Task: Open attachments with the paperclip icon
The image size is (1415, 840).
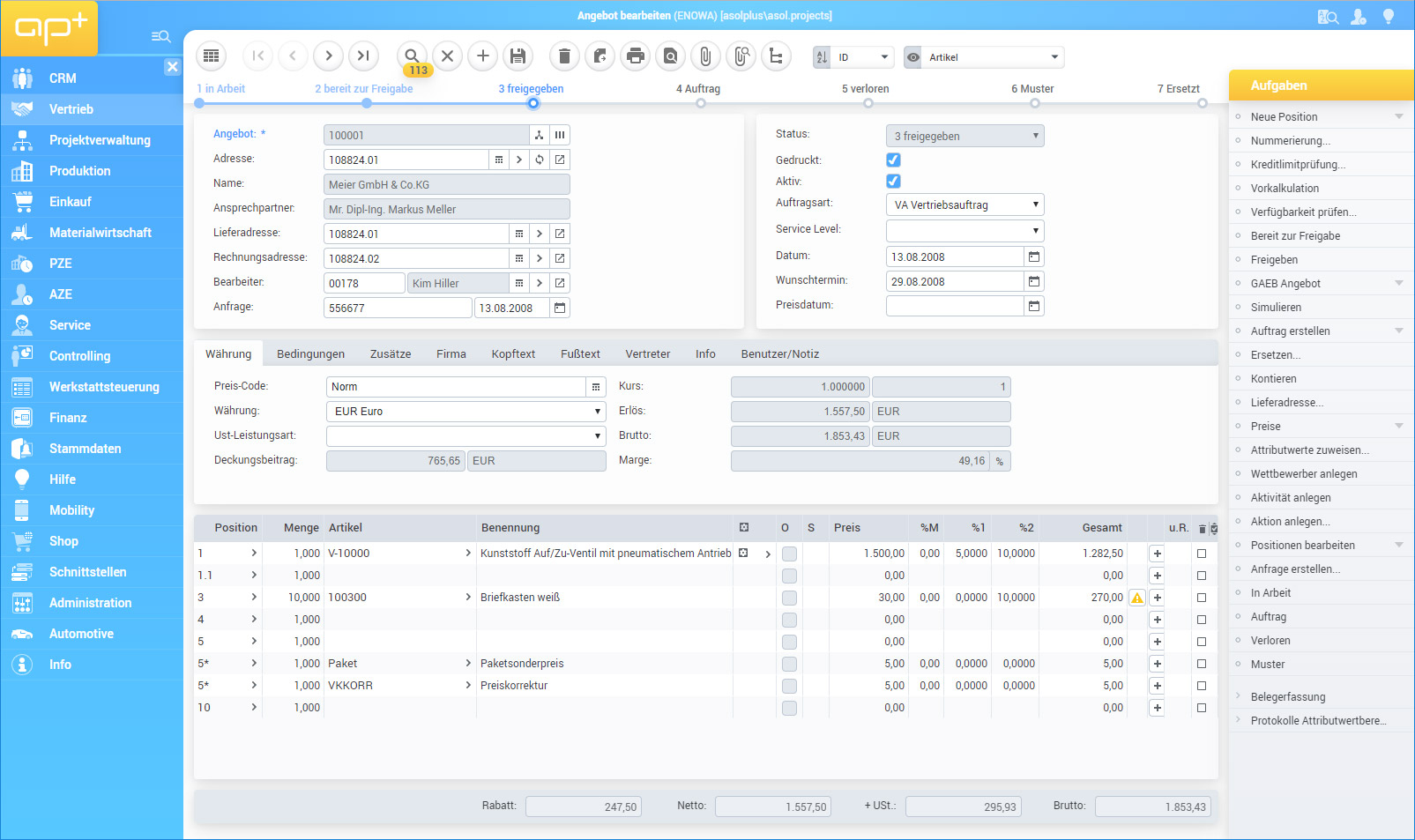Action: (x=705, y=56)
